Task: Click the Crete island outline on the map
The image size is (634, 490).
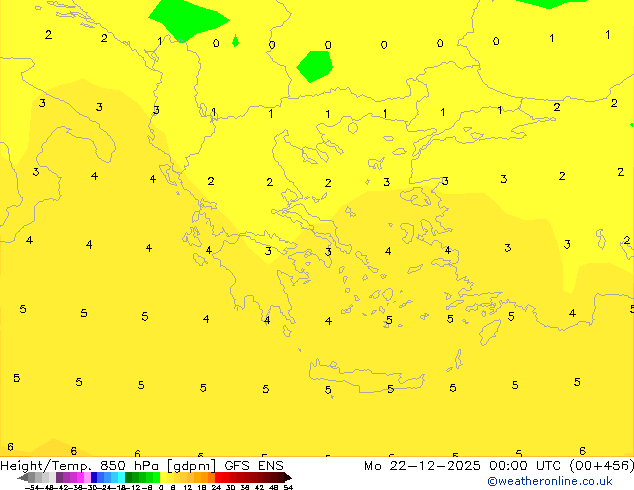Action: click(366, 376)
